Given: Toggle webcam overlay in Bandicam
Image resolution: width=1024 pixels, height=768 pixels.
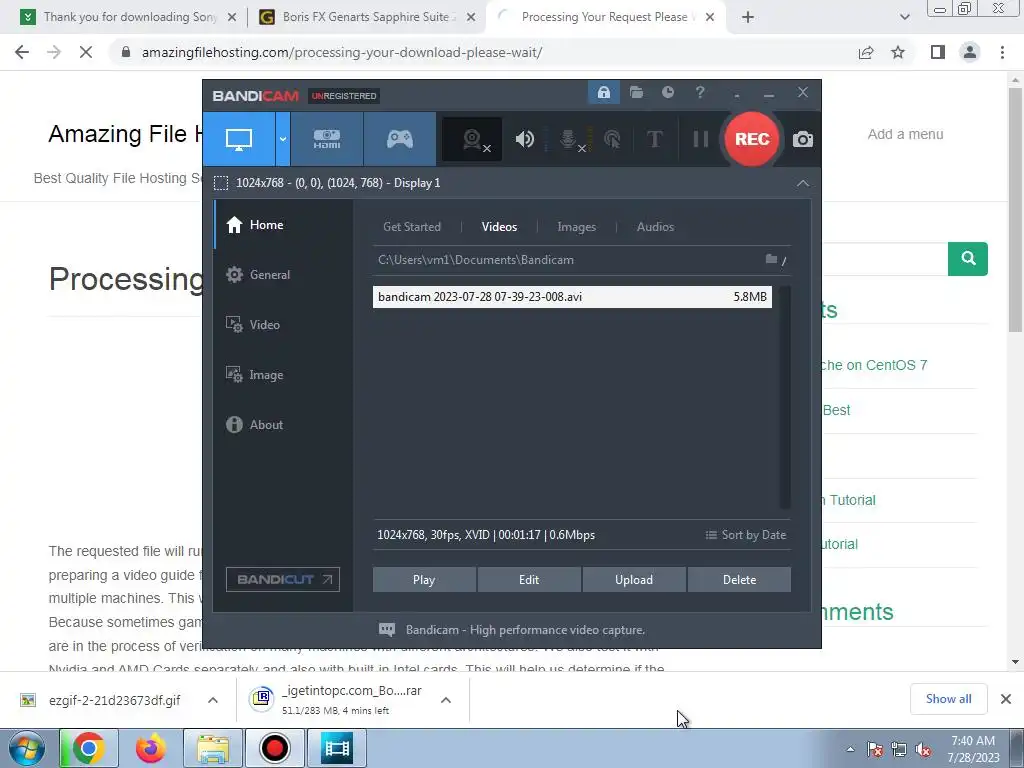Looking at the screenshot, I should pyautogui.click(x=472, y=139).
